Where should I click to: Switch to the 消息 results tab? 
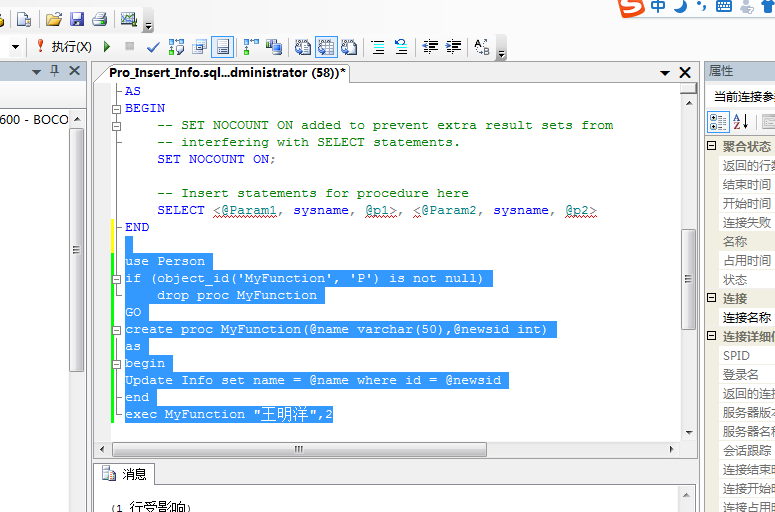coord(125,474)
